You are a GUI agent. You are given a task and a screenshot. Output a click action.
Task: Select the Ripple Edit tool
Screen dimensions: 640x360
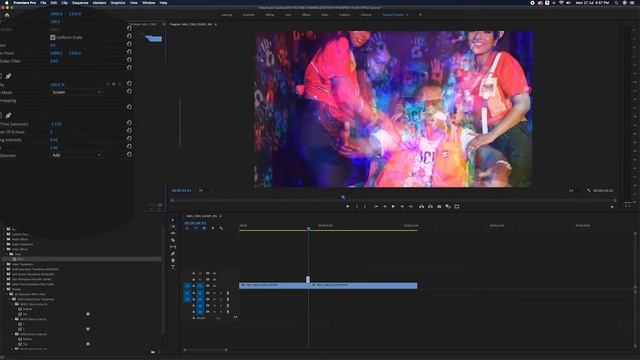pos(173,233)
